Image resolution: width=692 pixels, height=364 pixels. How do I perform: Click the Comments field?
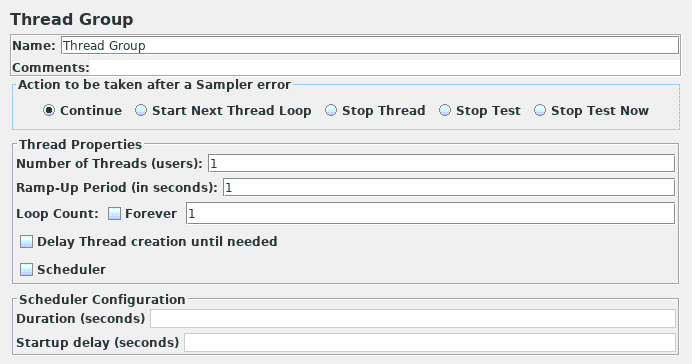pyautogui.click(x=385, y=68)
